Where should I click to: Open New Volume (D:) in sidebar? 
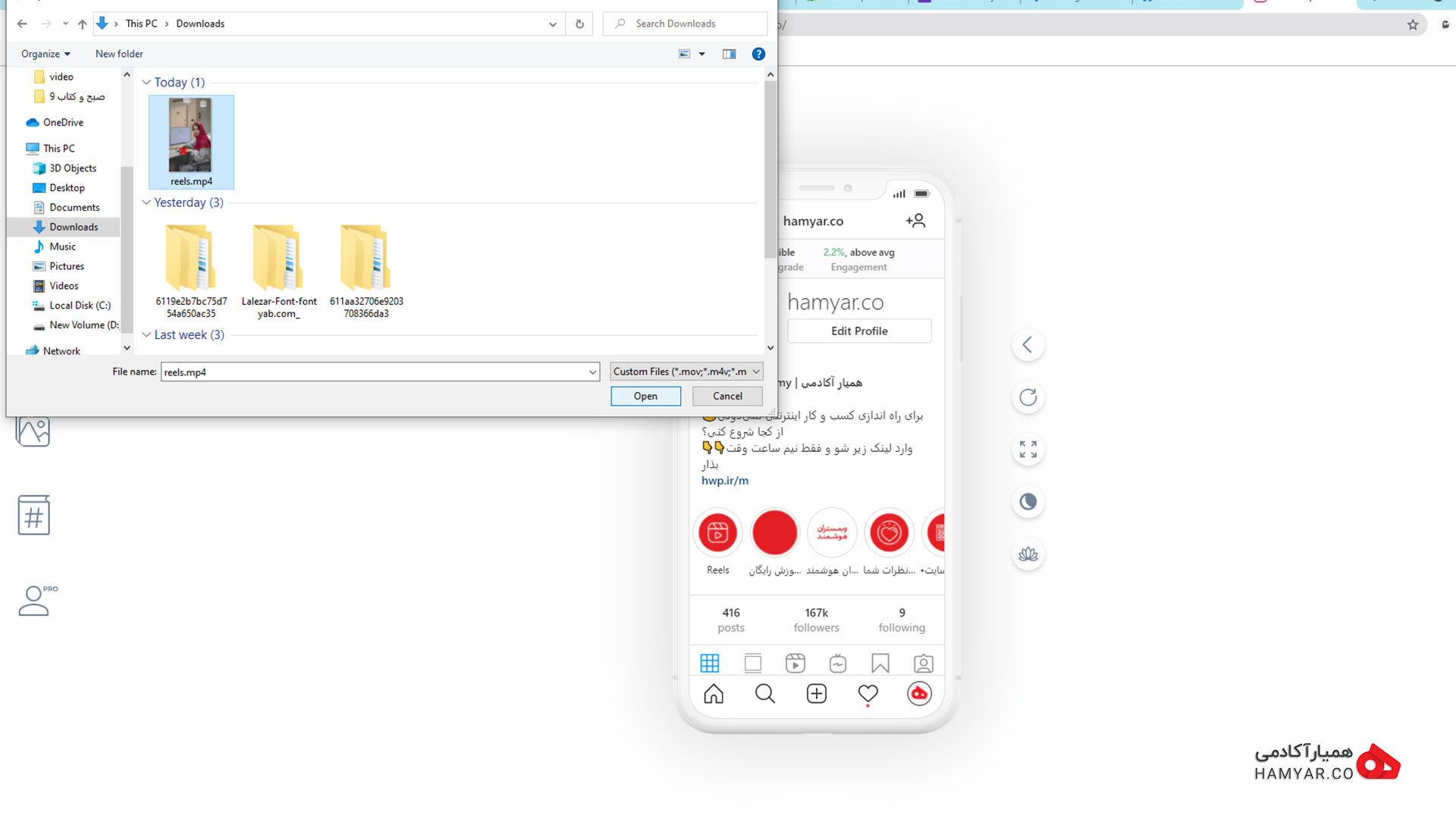click(x=83, y=325)
